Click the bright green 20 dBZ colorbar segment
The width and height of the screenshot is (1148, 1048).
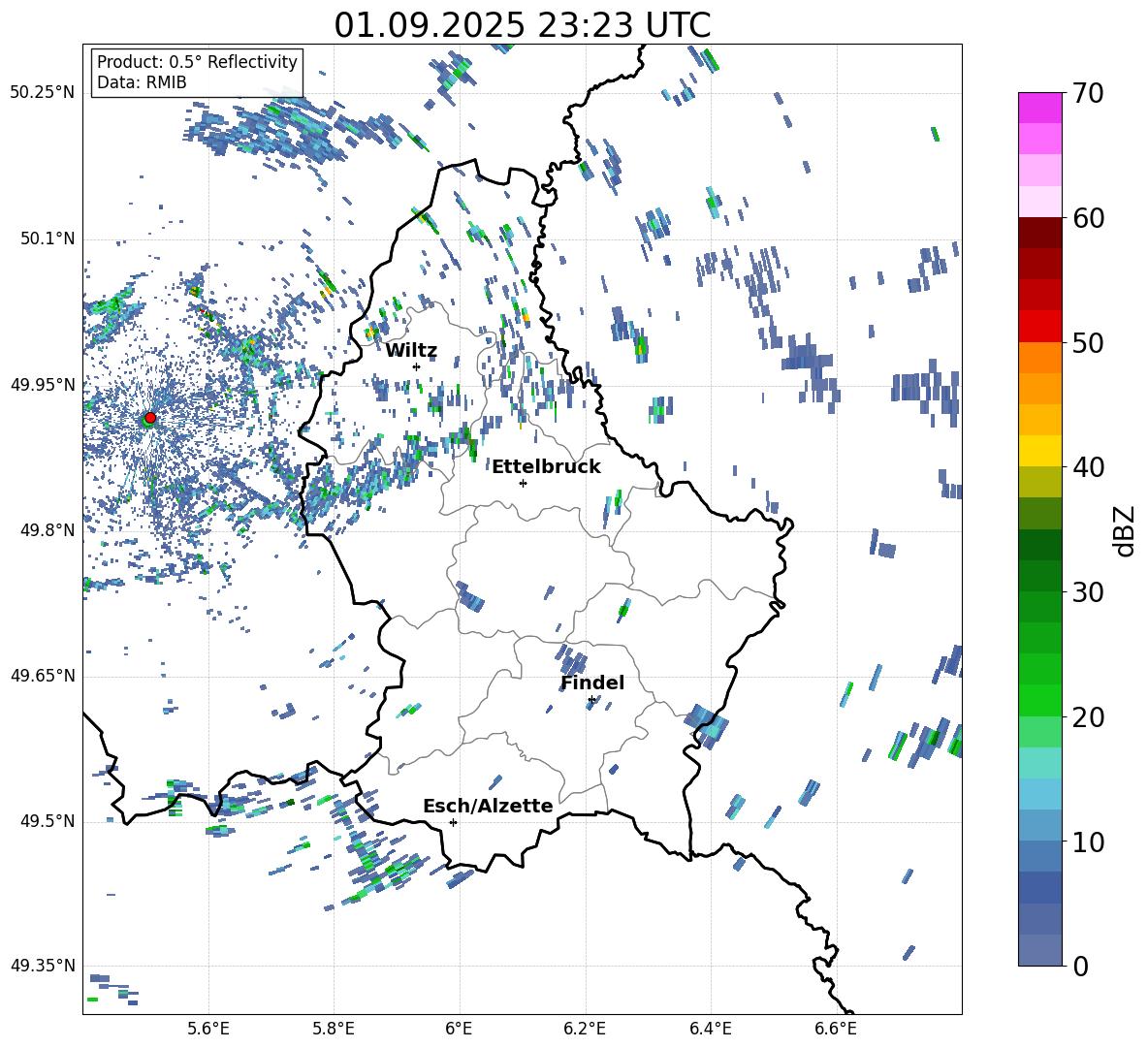point(1039,701)
